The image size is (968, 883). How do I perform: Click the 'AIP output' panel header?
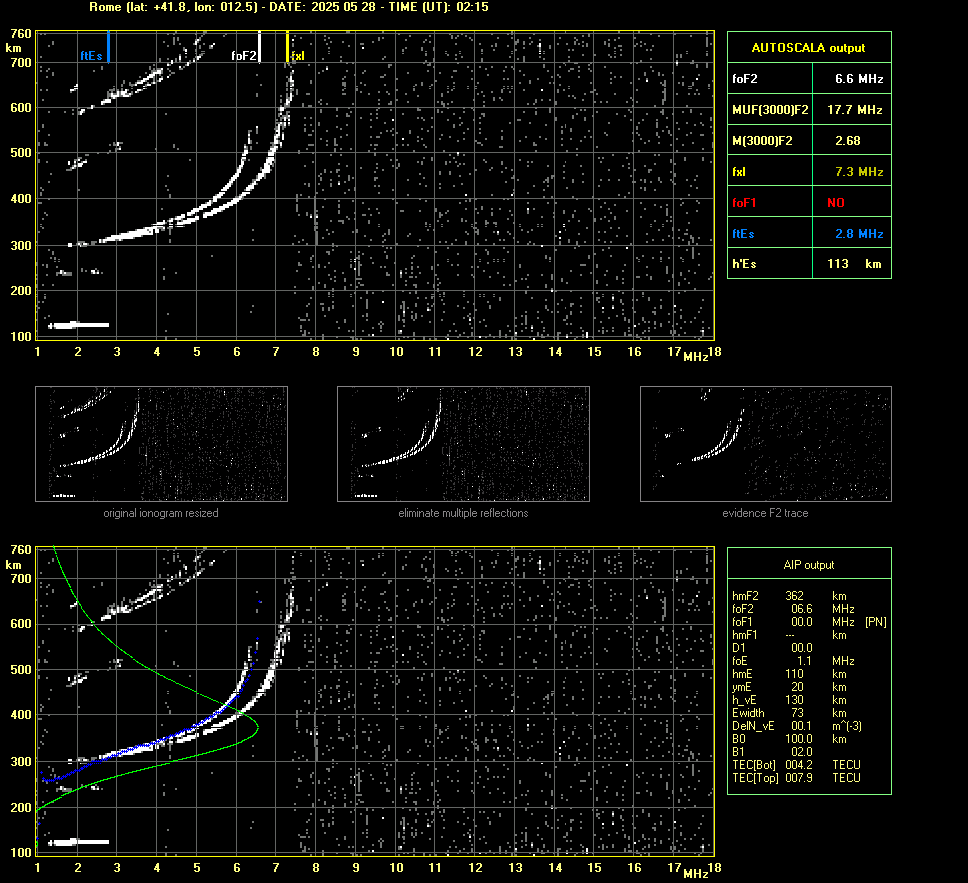click(809, 565)
